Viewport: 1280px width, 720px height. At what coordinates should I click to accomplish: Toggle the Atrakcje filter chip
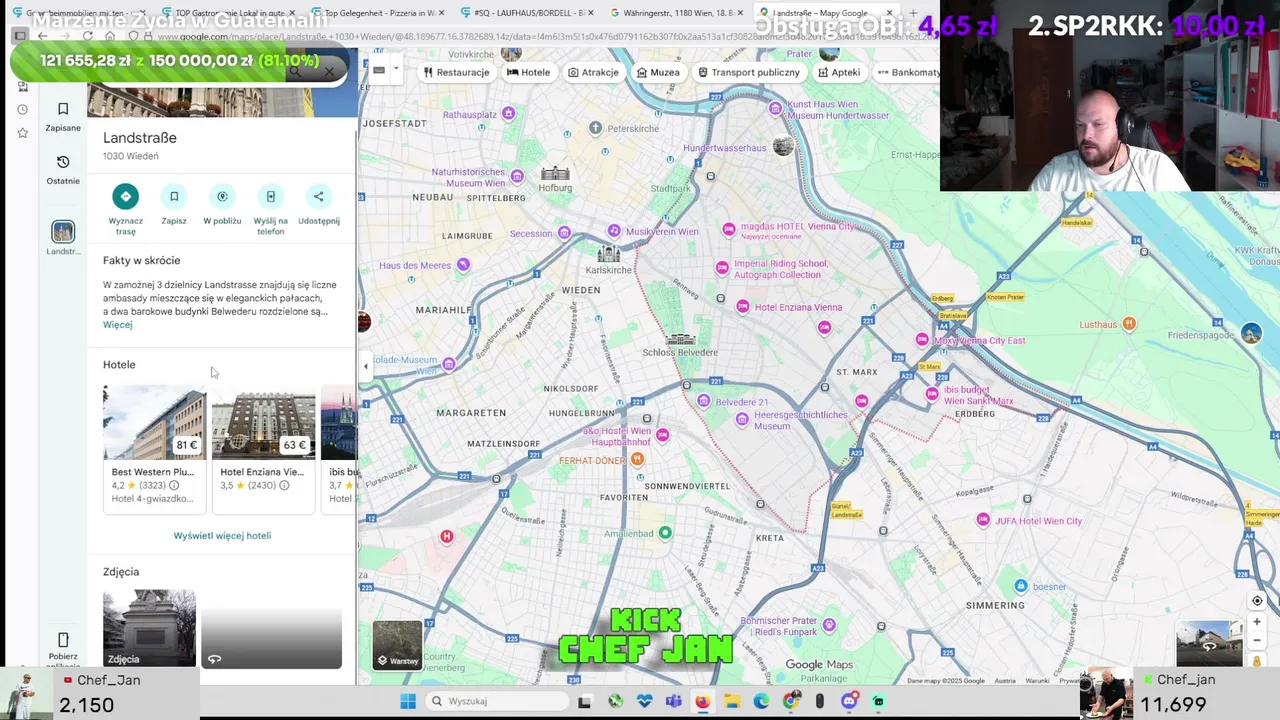click(x=594, y=72)
